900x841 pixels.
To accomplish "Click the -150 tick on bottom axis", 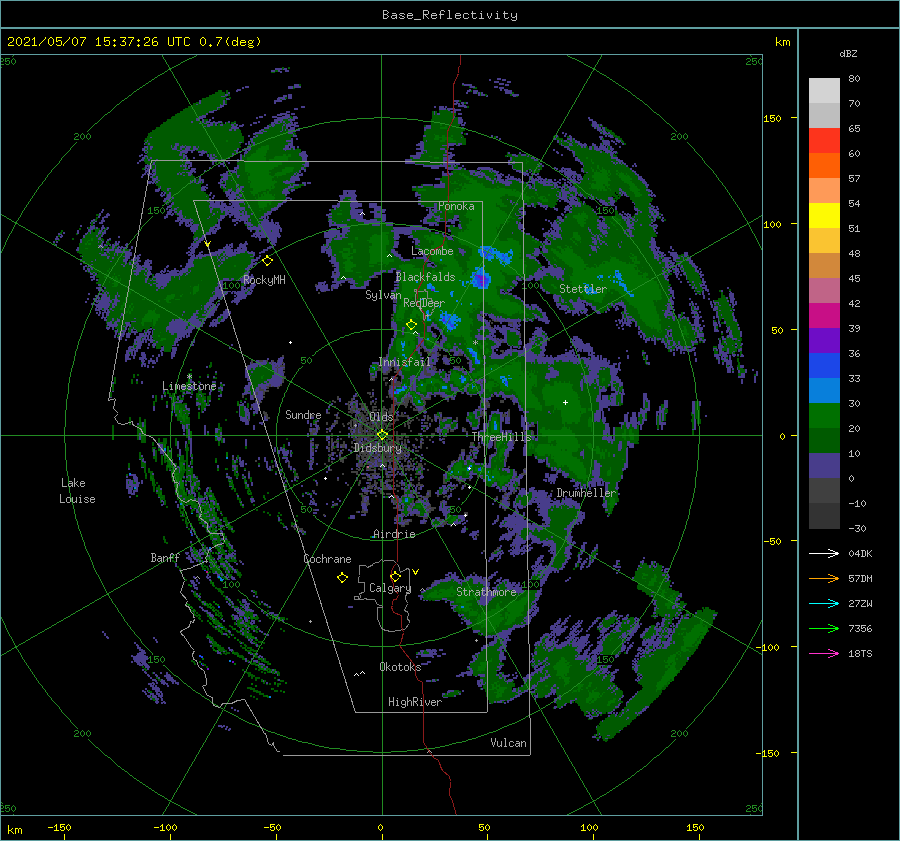I will pos(59,827).
